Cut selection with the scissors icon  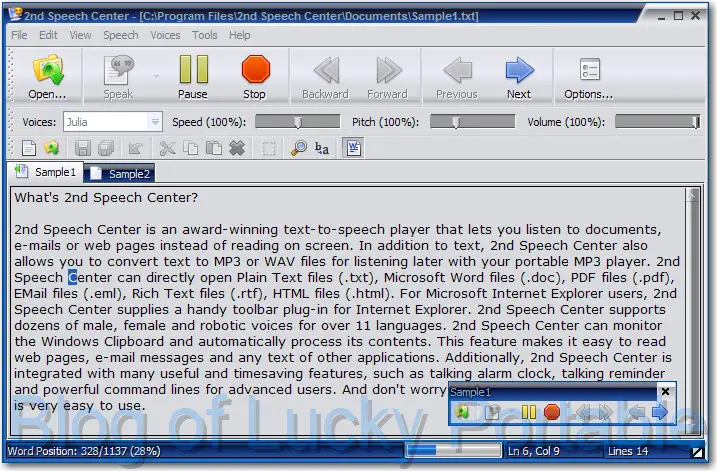[x=167, y=148]
